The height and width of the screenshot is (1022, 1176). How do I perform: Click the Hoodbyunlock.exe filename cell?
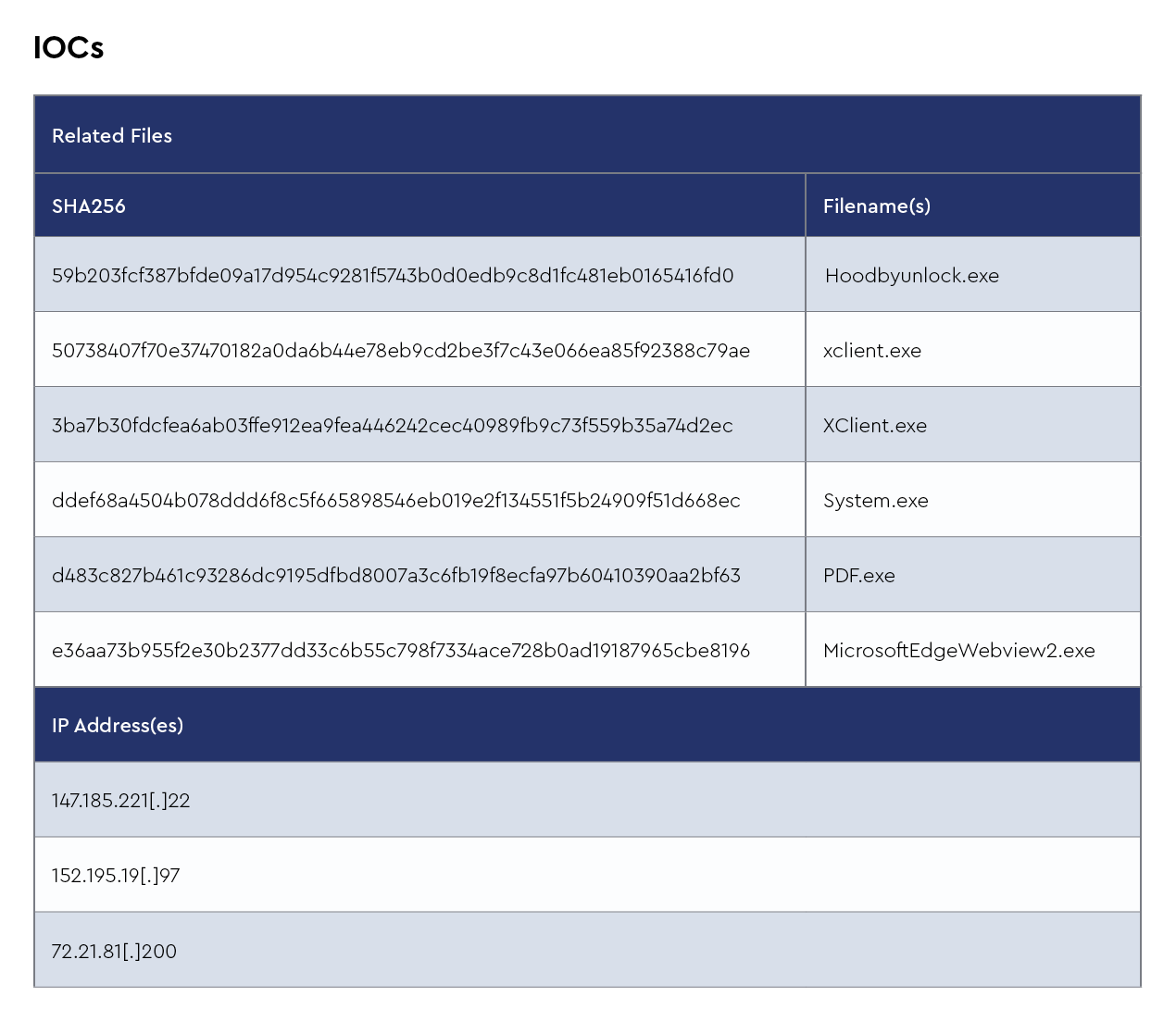pos(911,276)
